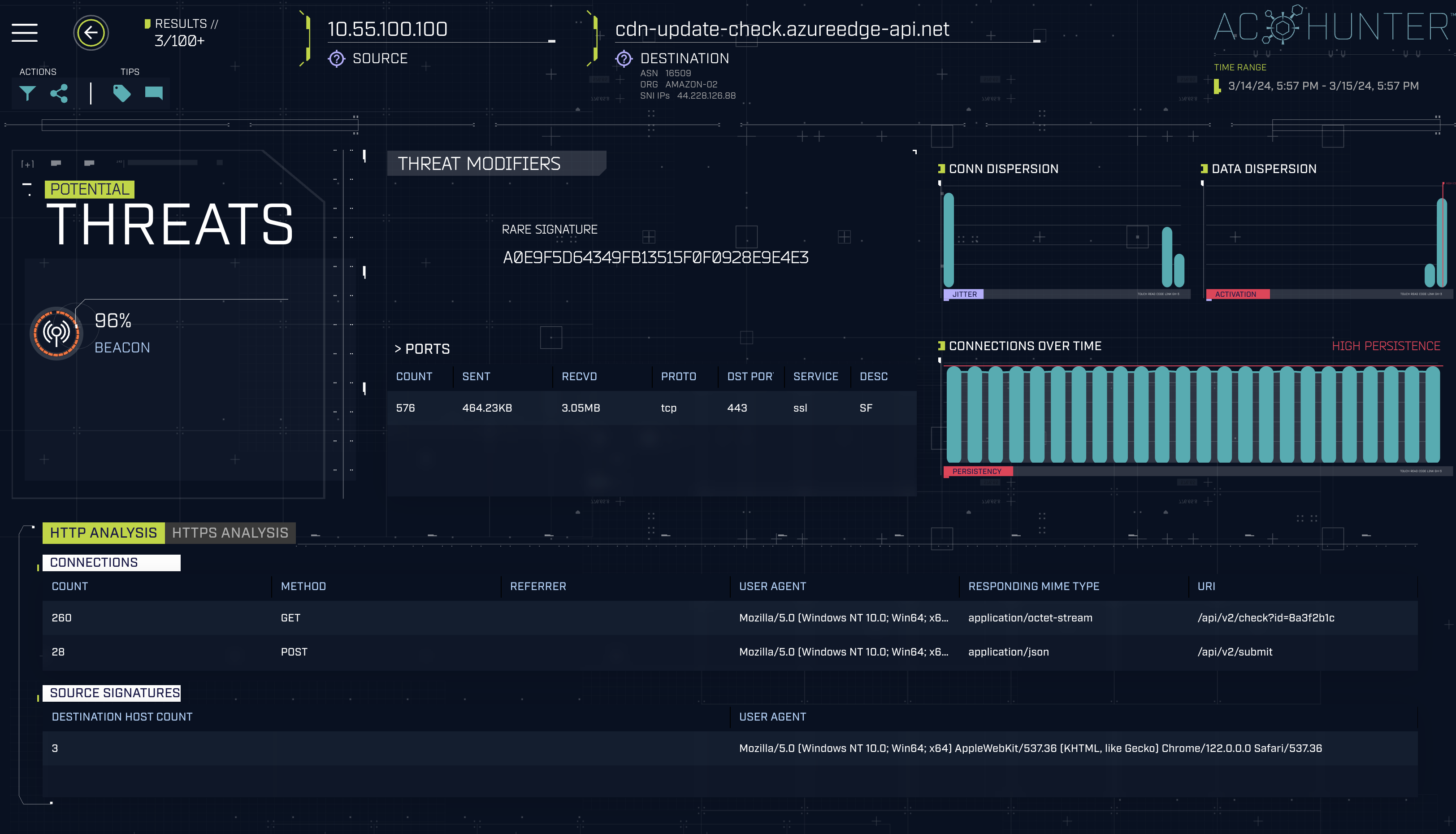The image size is (1456, 834).
Task: Click the ssl service value
Action: tap(800, 408)
